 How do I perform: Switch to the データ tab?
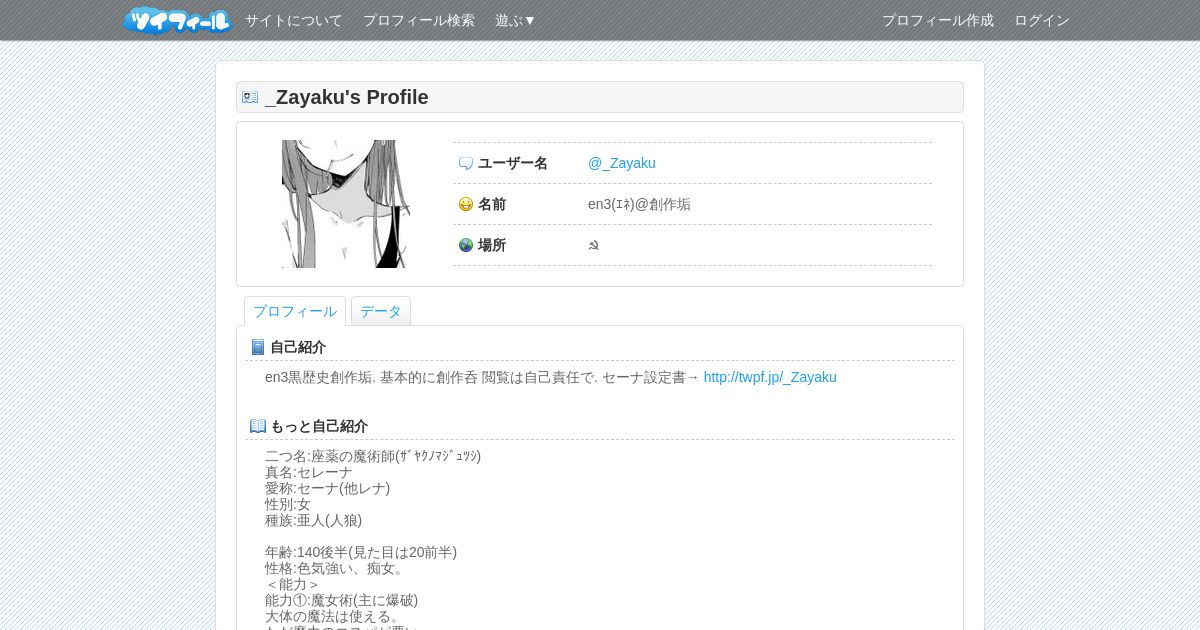click(x=381, y=311)
